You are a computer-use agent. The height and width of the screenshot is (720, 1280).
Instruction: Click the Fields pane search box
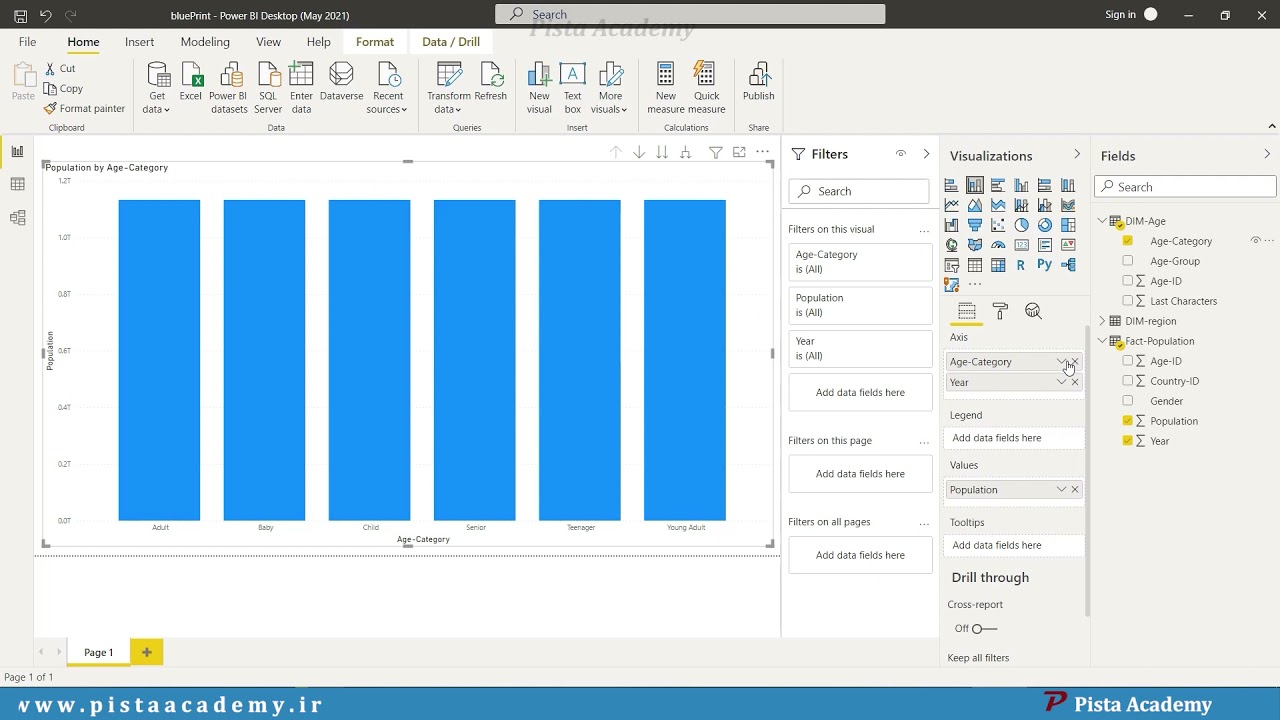(1185, 187)
